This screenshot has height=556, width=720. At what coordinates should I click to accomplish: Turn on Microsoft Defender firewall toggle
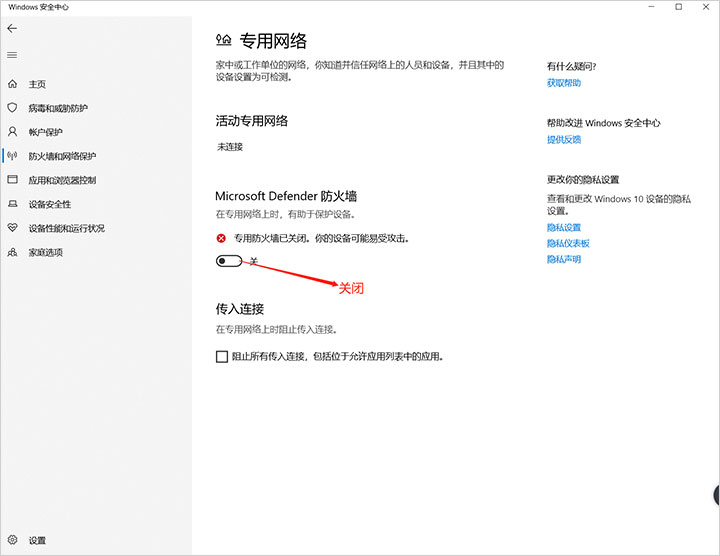(x=229, y=261)
